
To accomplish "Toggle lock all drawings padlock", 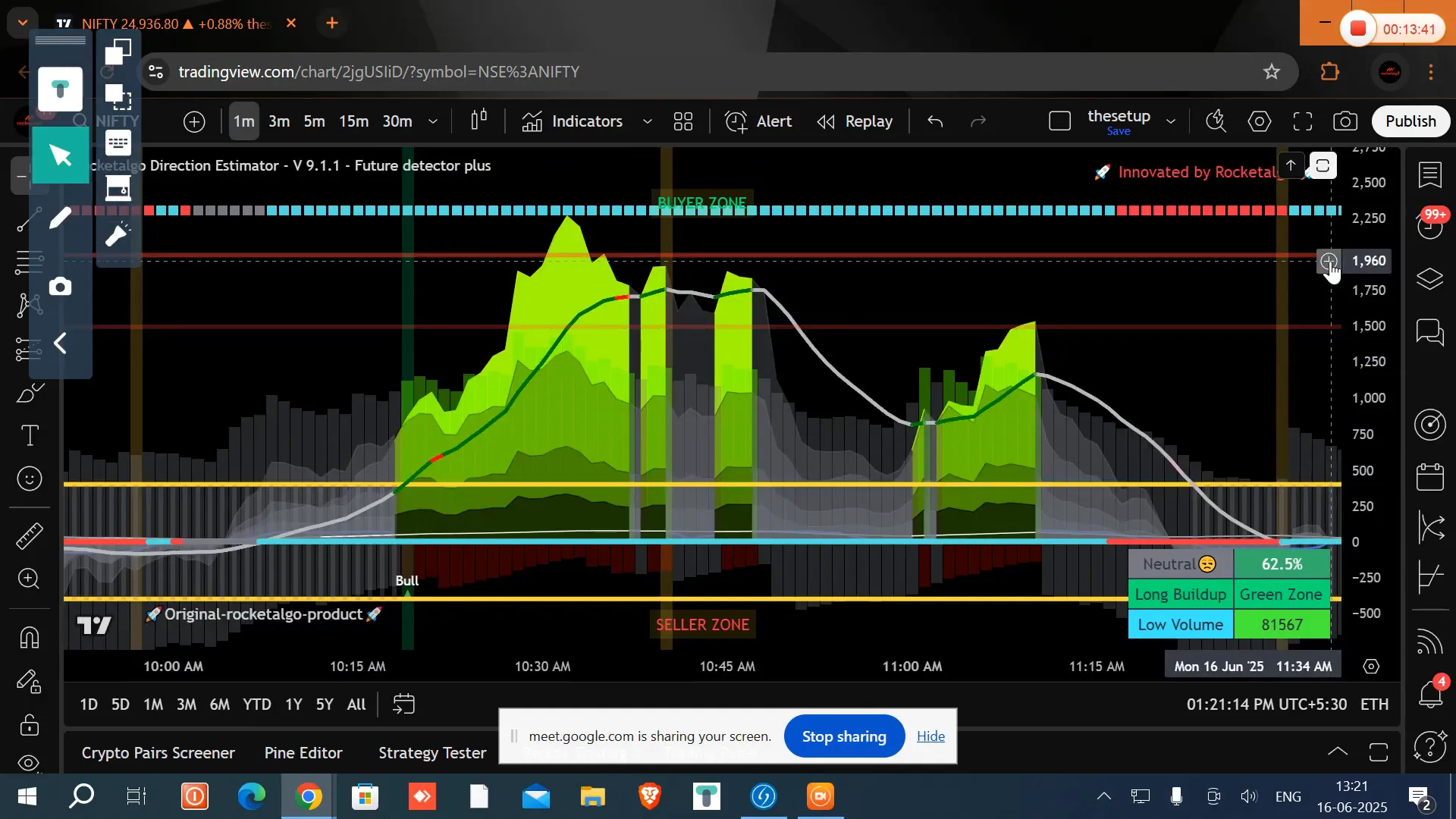I will click(30, 726).
